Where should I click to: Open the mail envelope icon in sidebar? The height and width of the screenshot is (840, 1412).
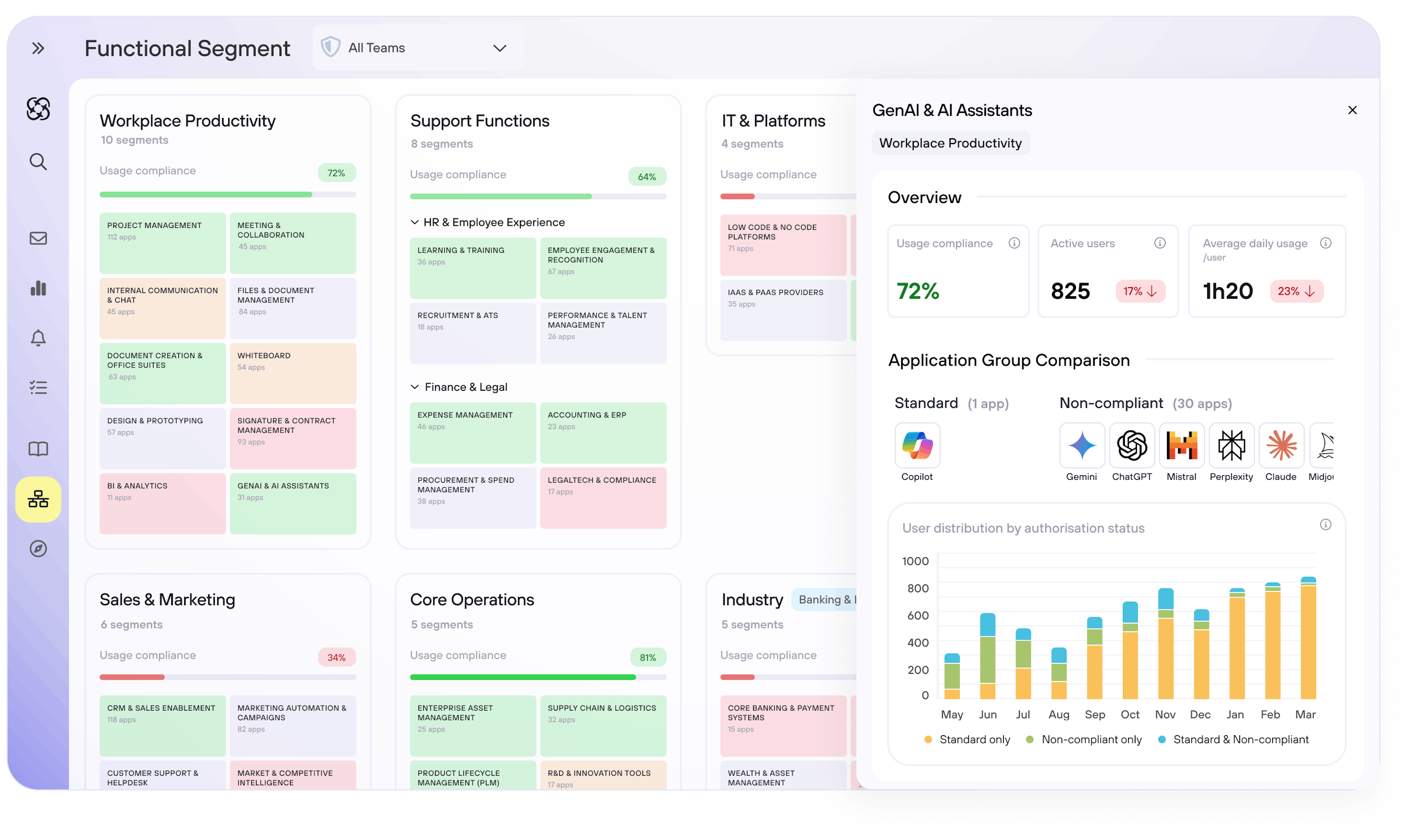(x=38, y=238)
